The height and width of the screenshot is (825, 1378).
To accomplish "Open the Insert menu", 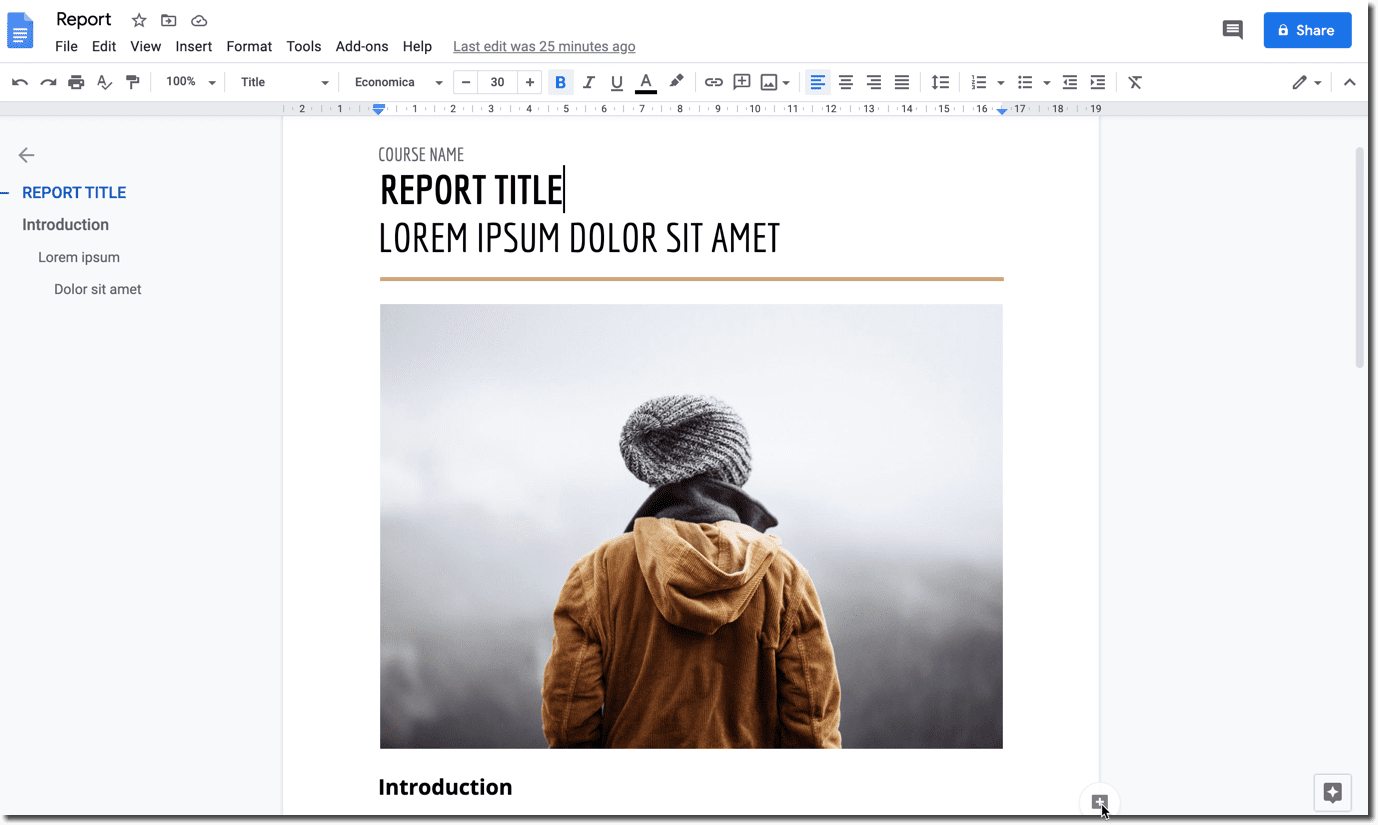I will (194, 46).
